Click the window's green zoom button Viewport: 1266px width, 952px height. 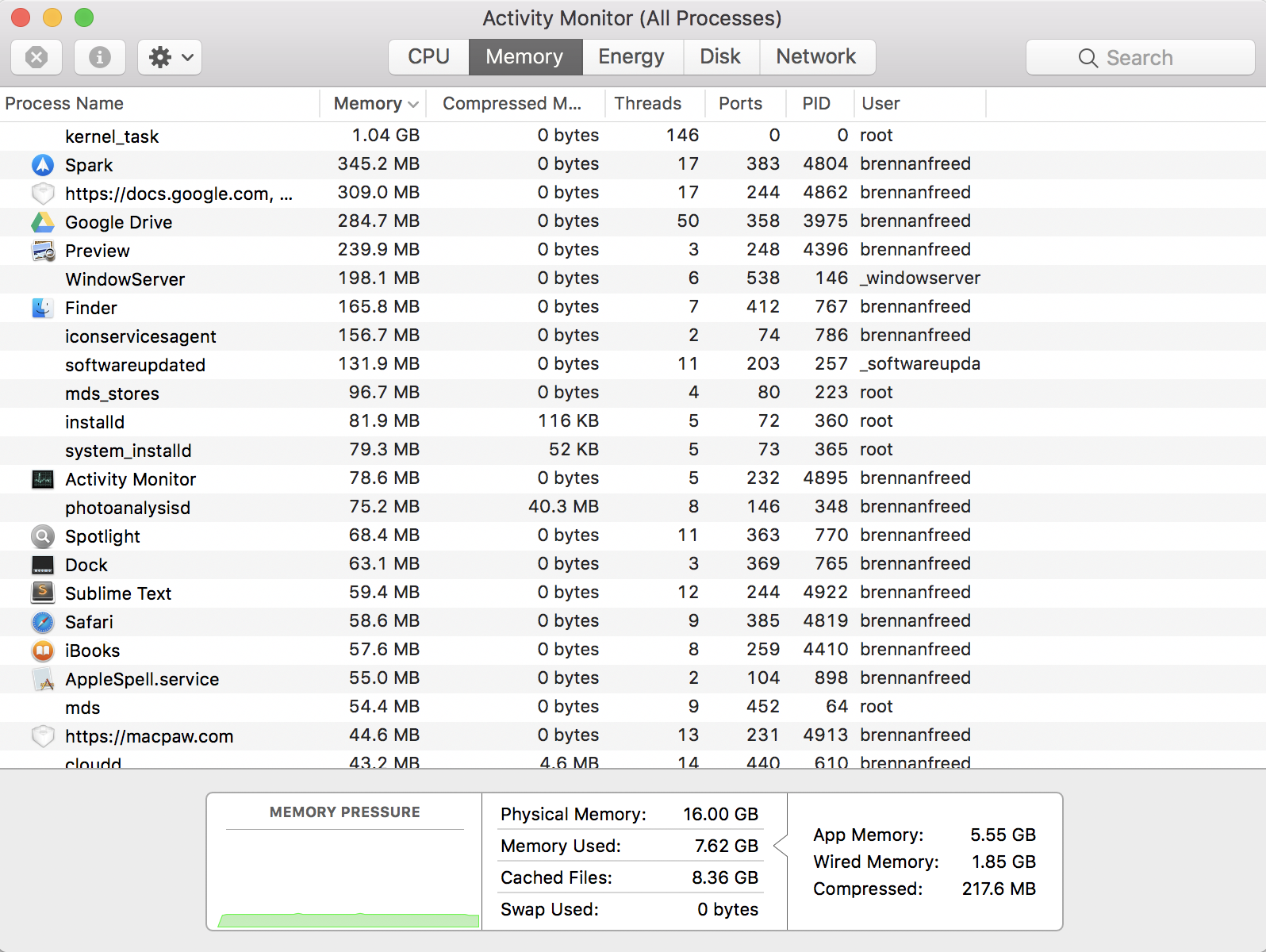[x=84, y=17]
